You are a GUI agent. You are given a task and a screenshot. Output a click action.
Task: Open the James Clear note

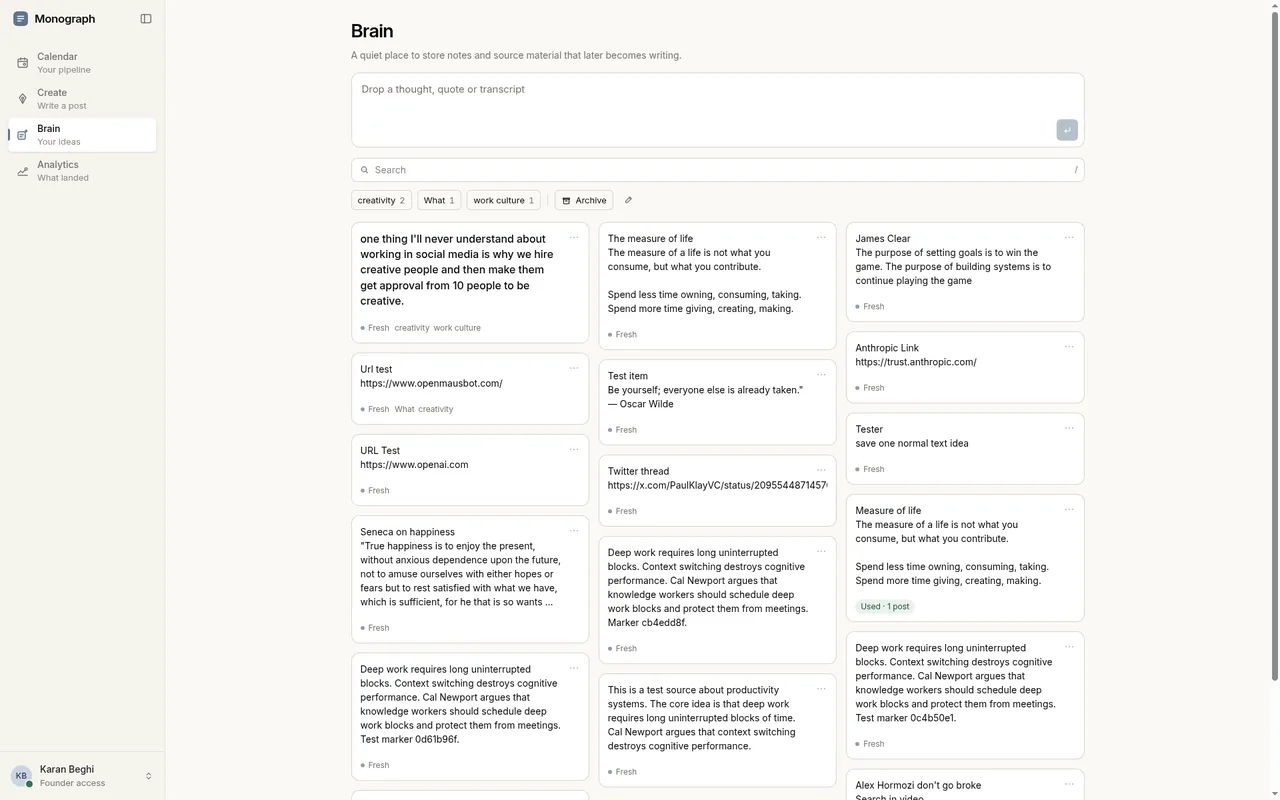(x=965, y=272)
